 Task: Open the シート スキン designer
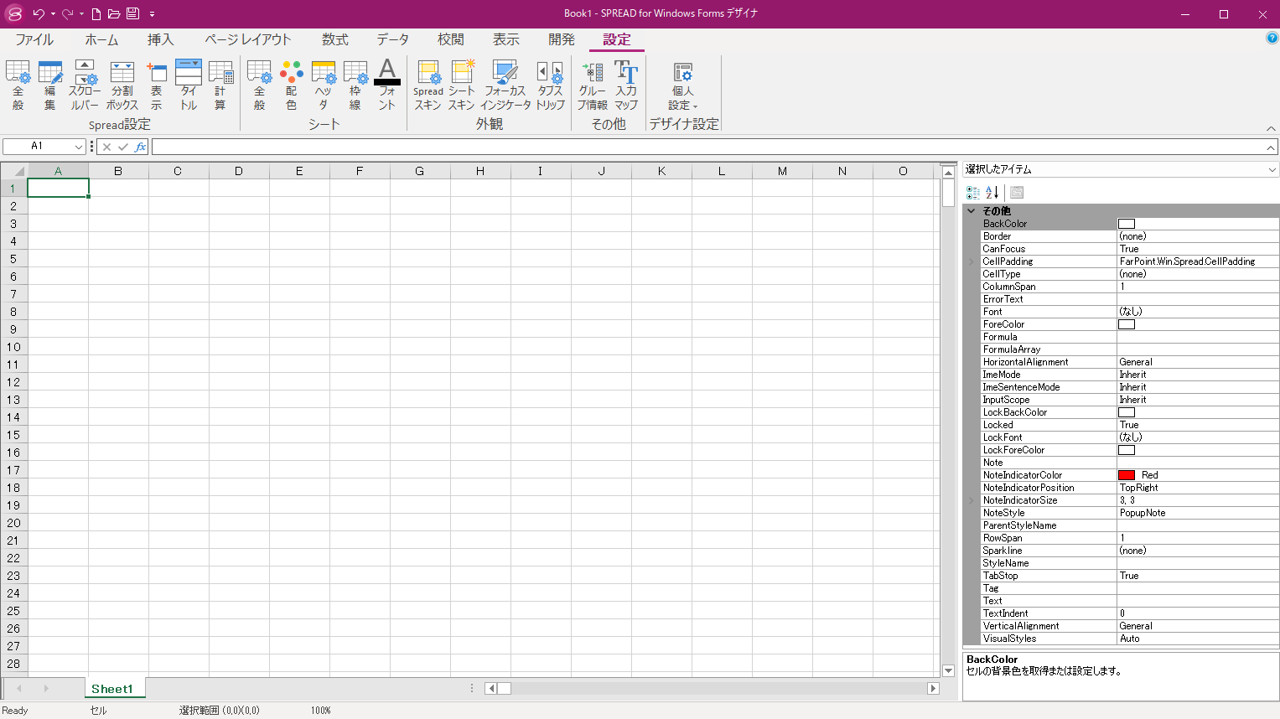(x=462, y=85)
